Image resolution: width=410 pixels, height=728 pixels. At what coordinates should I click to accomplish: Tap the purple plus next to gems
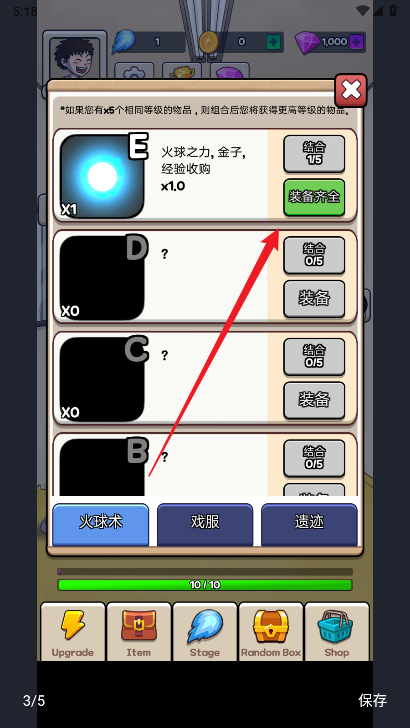pyautogui.click(x=356, y=42)
